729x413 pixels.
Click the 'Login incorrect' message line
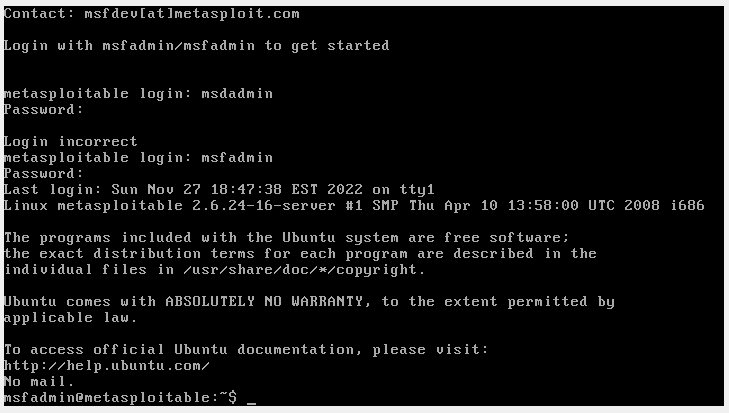71,142
